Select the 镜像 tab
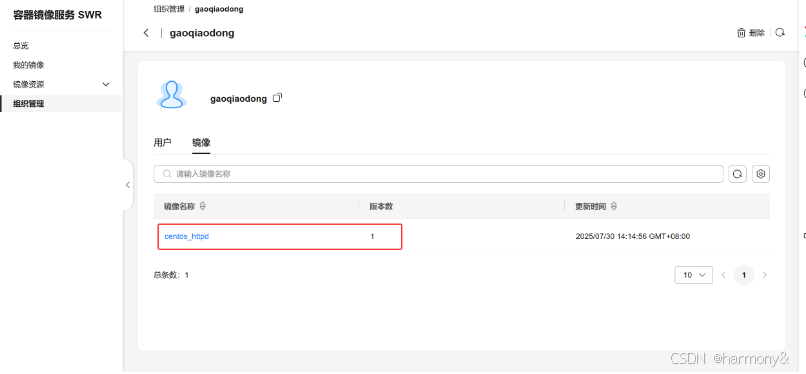Screen dimensions: 806x374 coord(201,143)
